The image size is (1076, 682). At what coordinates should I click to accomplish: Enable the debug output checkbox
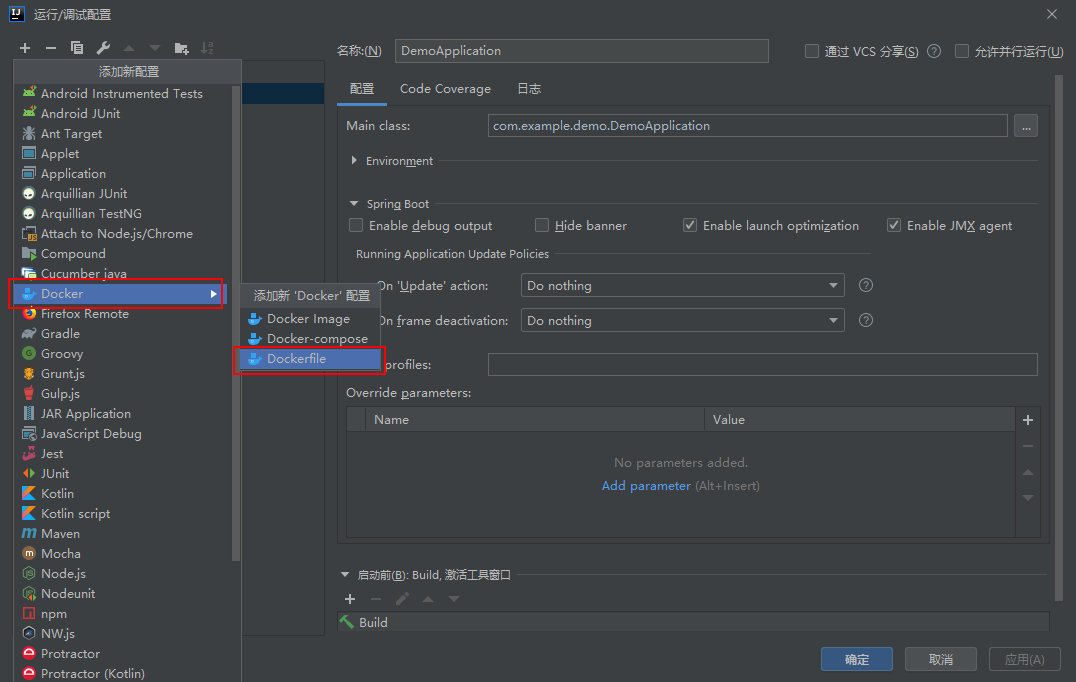pyautogui.click(x=356, y=226)
